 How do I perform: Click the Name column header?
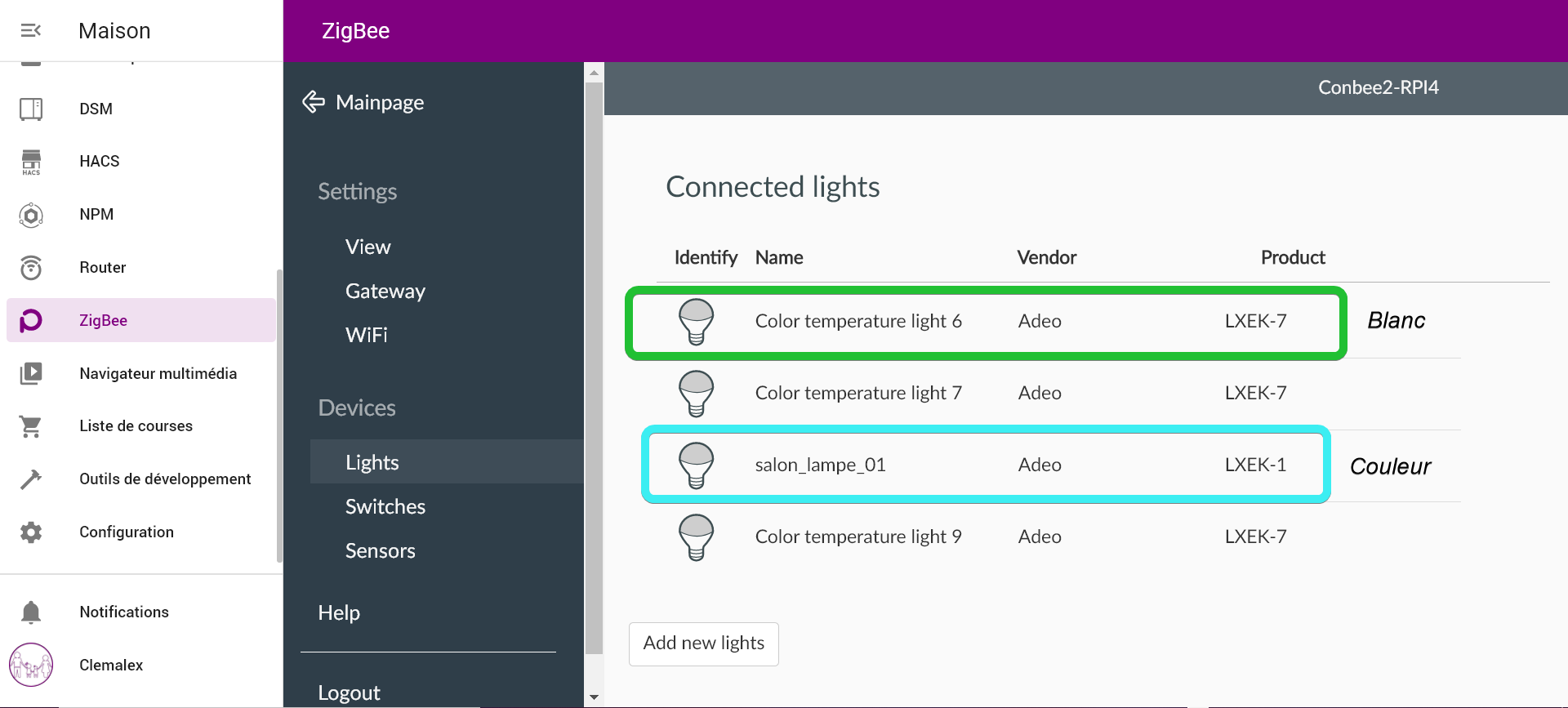779,257
